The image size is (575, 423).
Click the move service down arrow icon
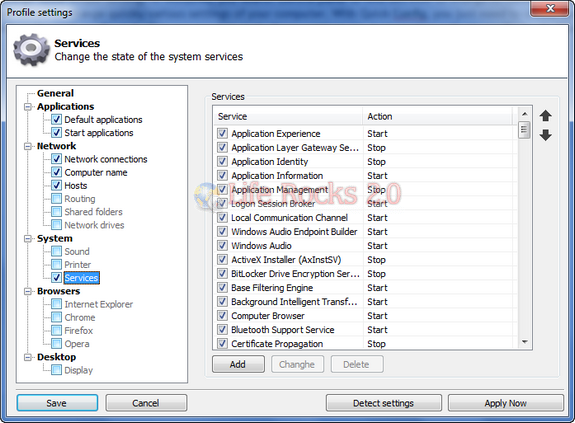click(x=546, y=135)
